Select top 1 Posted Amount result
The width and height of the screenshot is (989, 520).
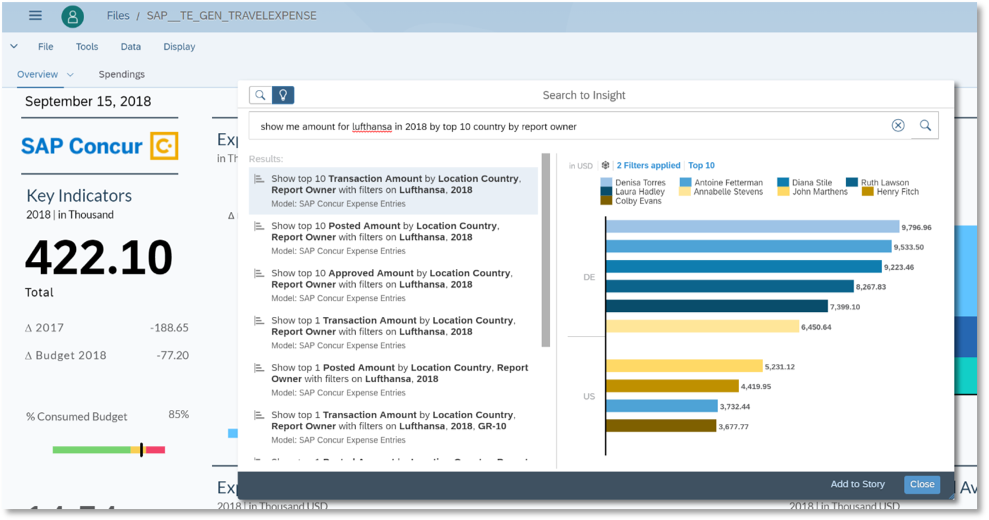click(x=394, y=380)
